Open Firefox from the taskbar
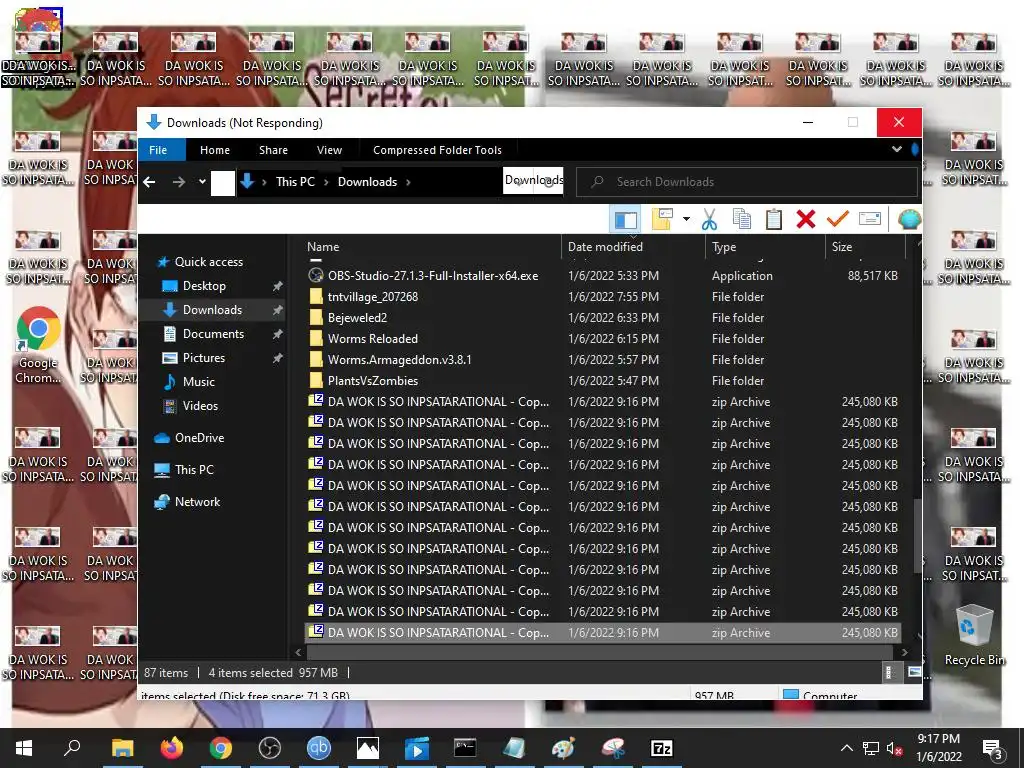 pyautogui.click(x=172, y=748)
